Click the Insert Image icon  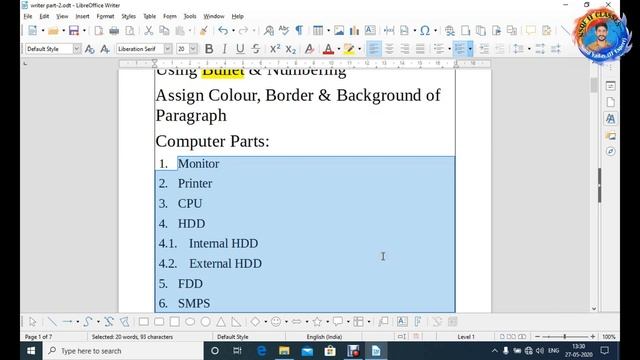[339, 31]
